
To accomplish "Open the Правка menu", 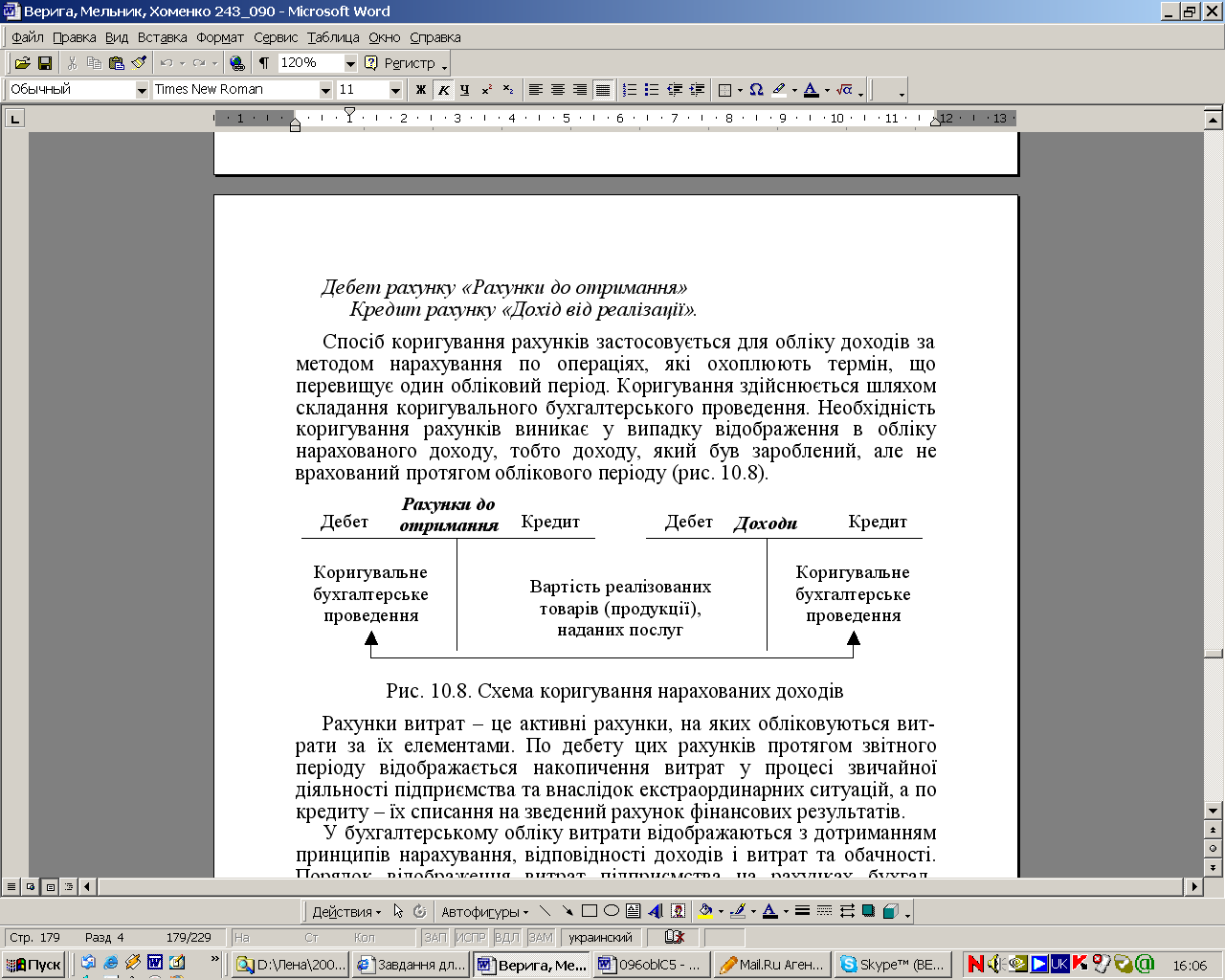I will pyautogui.click(x=74, y=37).
